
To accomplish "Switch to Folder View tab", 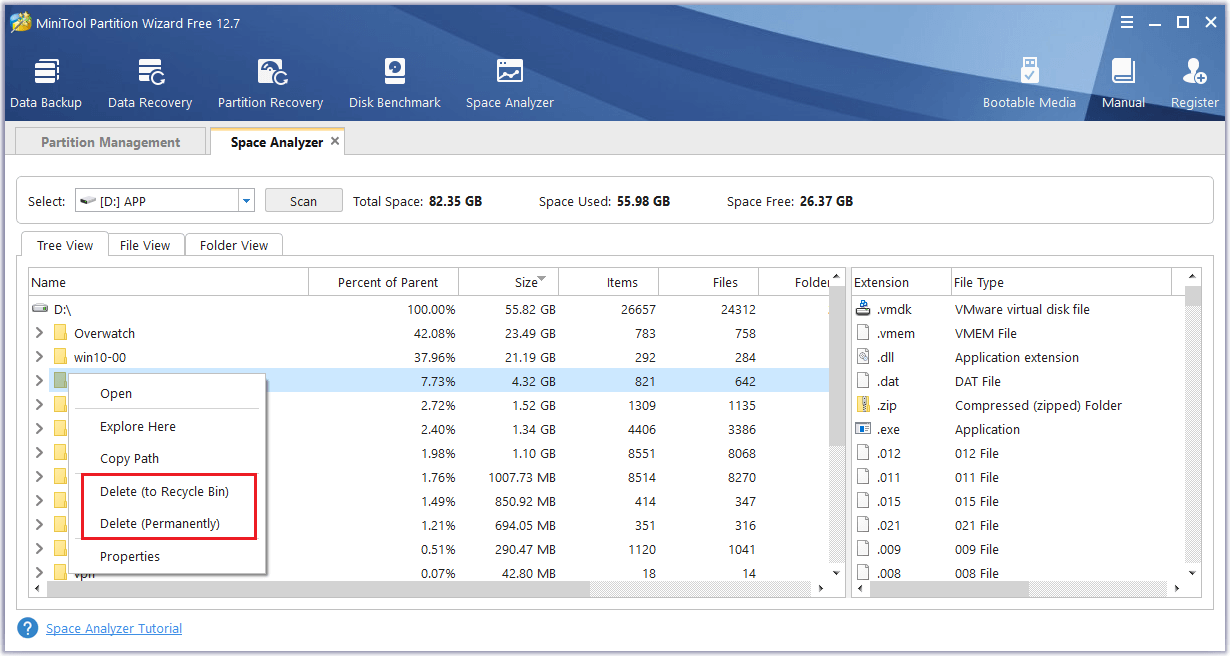I will [x=234, y=245].
